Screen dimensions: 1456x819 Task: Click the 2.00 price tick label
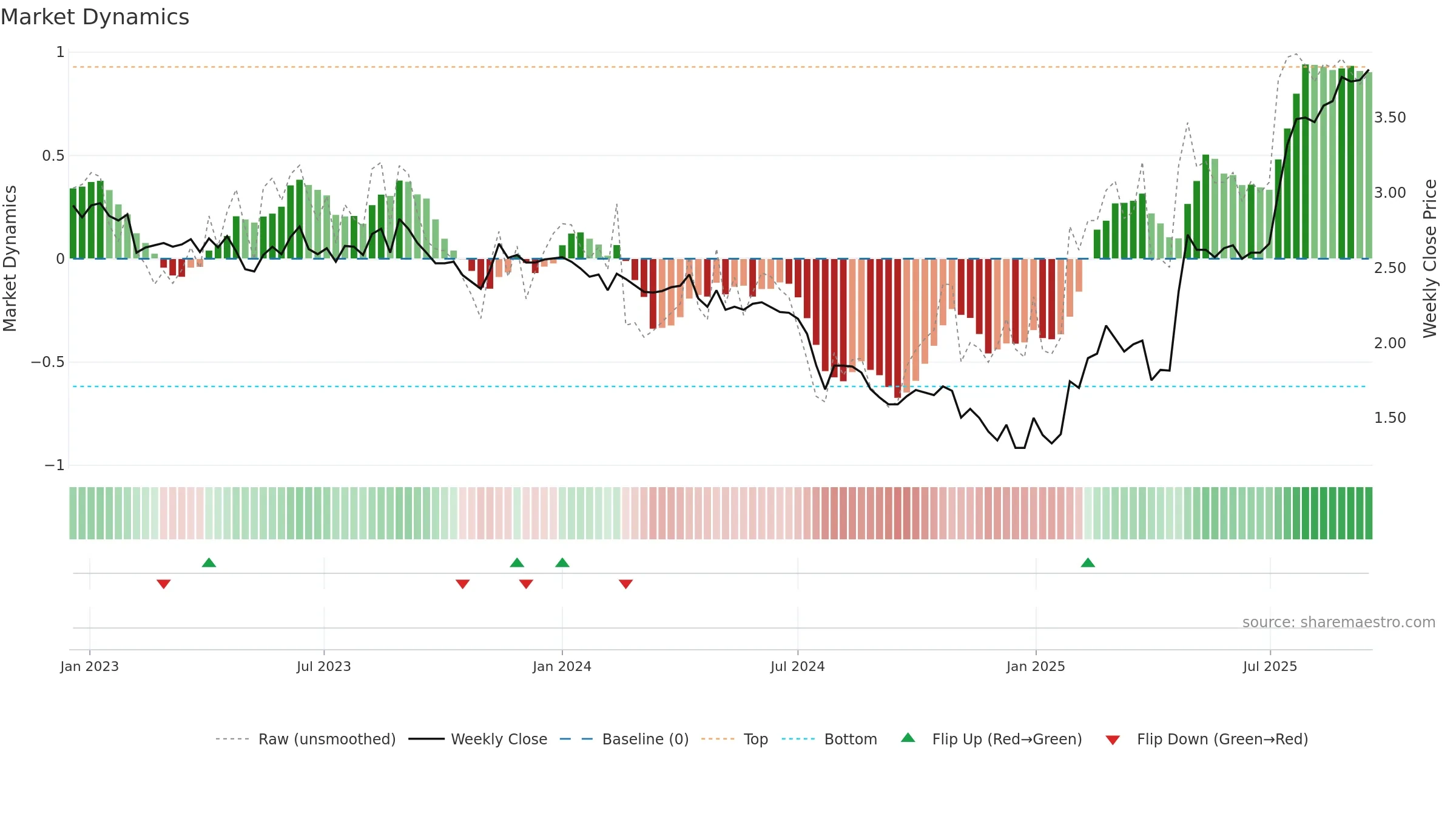(x=1390, y=343)
